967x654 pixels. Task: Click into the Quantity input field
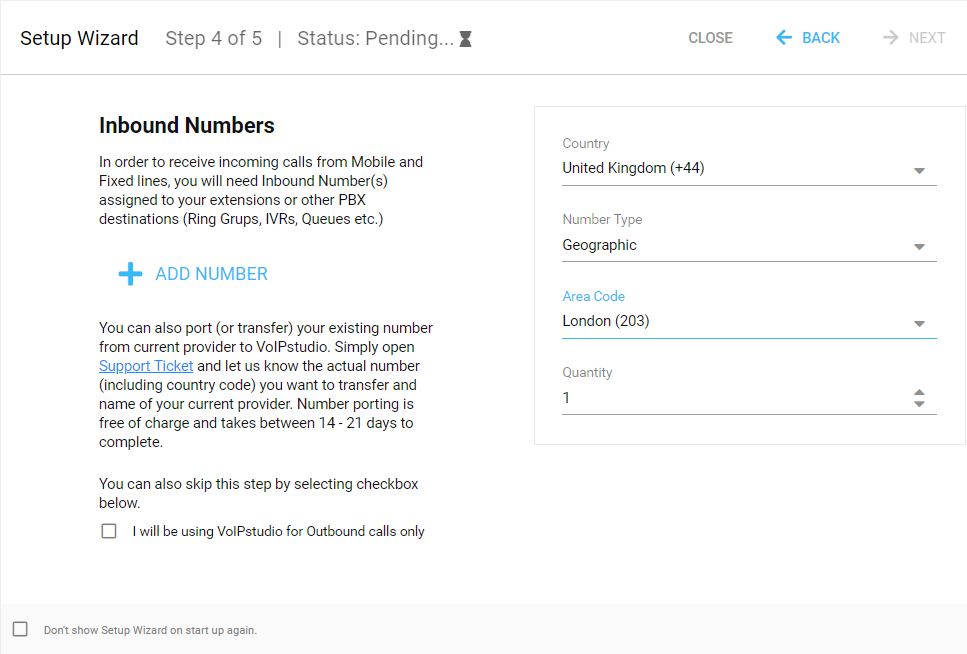coord(730,398)
